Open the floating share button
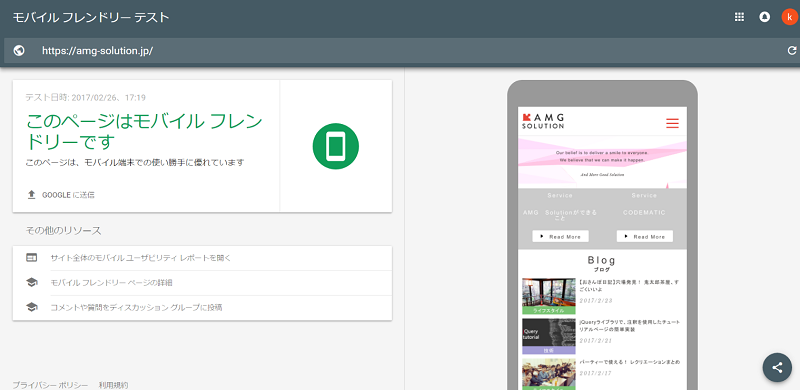 [x=777, y=367]
